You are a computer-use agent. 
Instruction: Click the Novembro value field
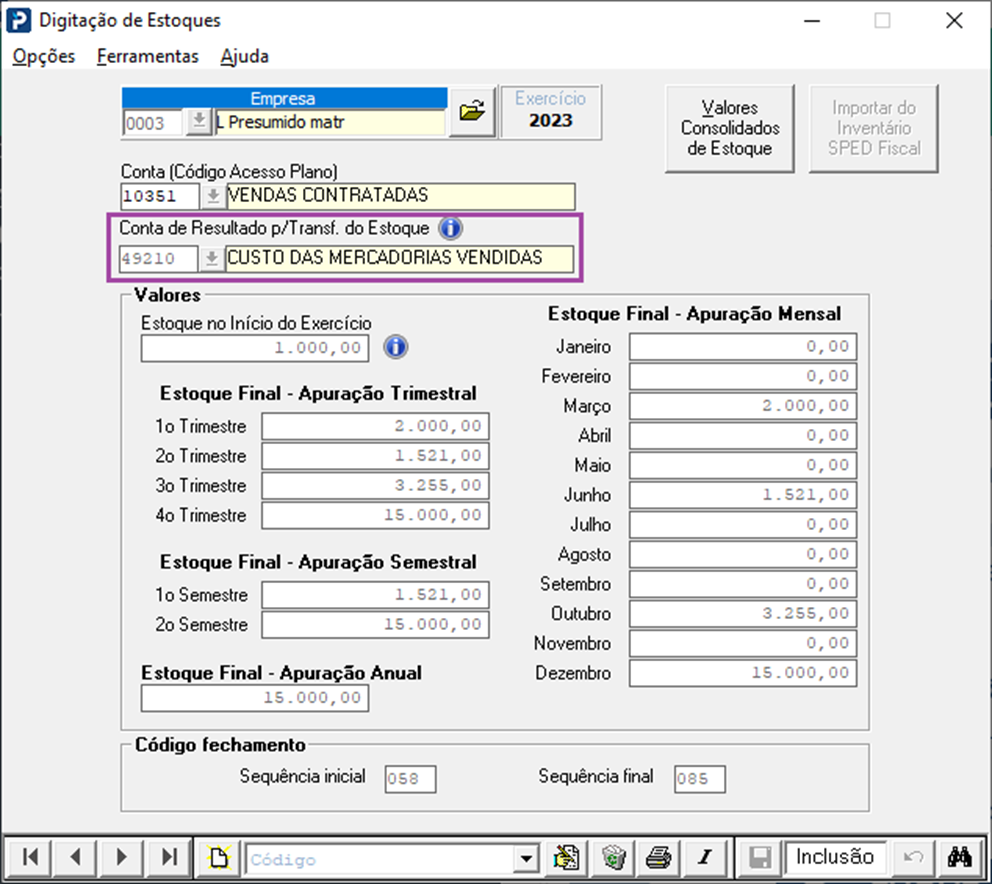[743, 644]
